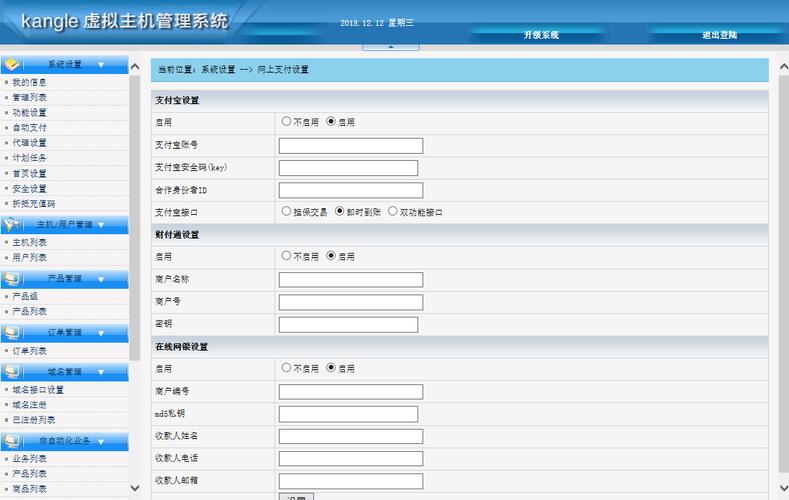Open 商品列表 page
789x500 pixels.
pyautogui.click(x=29, y=489)
